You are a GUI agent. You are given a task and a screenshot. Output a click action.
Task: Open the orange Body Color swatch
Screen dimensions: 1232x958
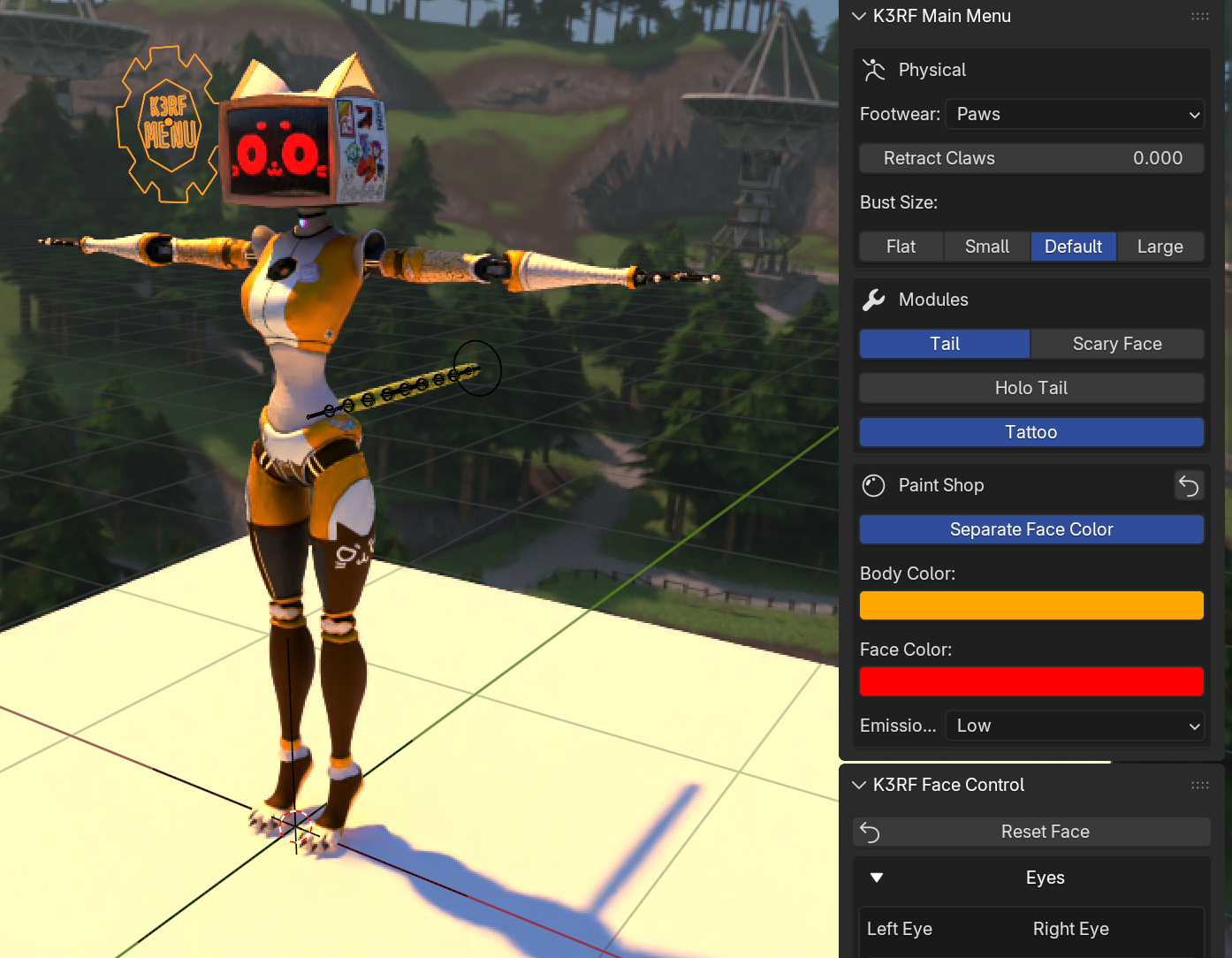(1031, 605)
